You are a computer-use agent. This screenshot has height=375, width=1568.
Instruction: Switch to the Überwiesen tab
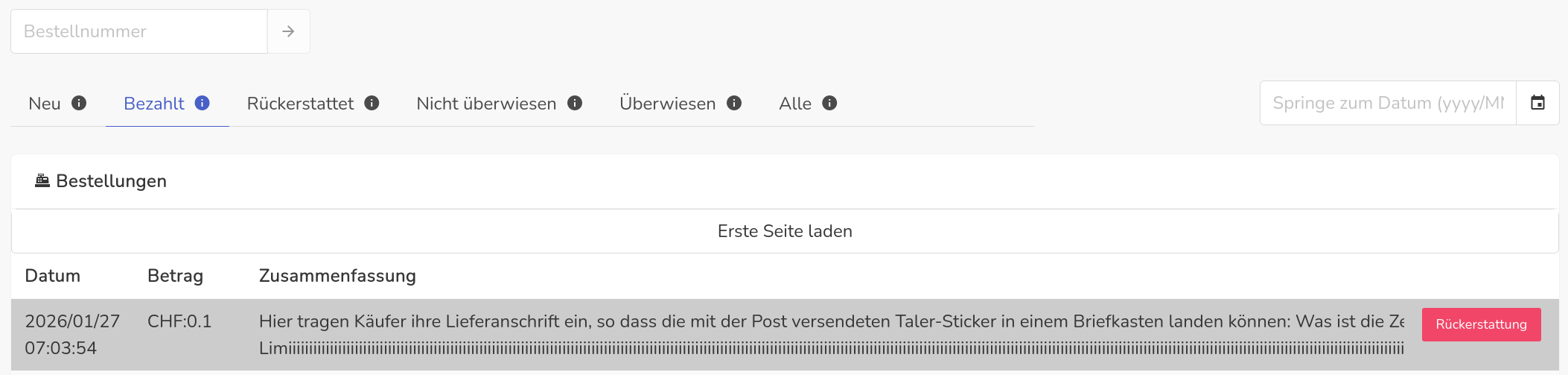[667, 104]
